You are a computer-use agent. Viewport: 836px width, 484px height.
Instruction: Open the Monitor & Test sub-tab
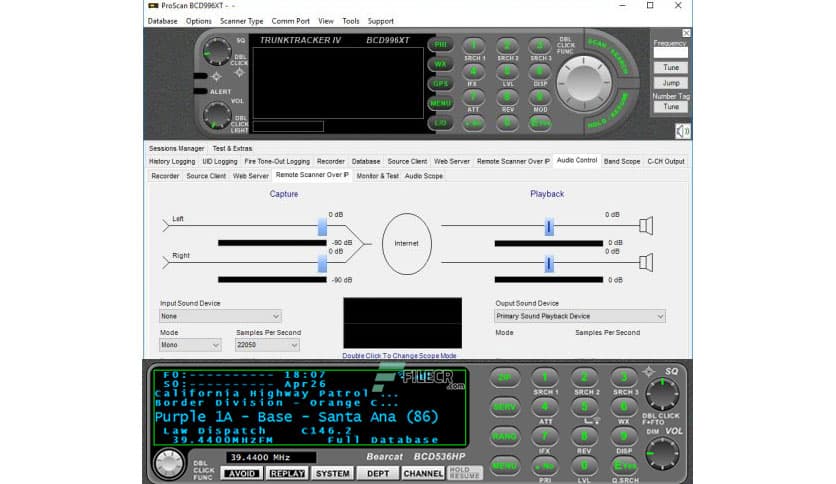tap(377, 176)
